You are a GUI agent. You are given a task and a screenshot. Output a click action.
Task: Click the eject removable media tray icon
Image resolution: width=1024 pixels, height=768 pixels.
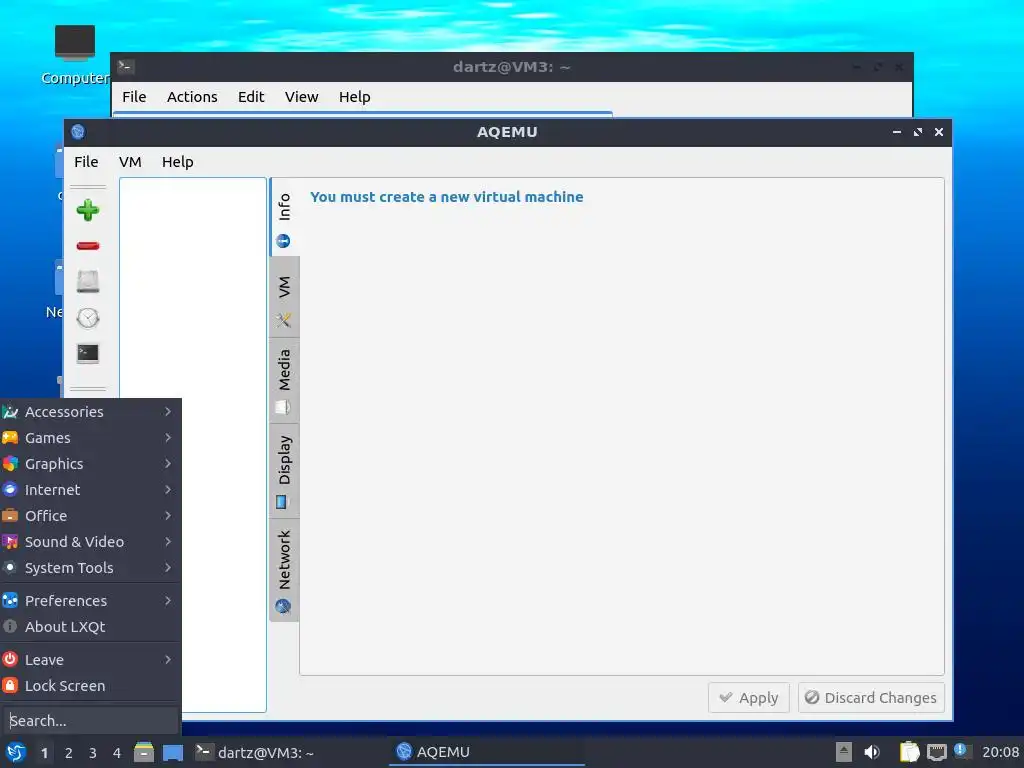click(x=844, y=752)
